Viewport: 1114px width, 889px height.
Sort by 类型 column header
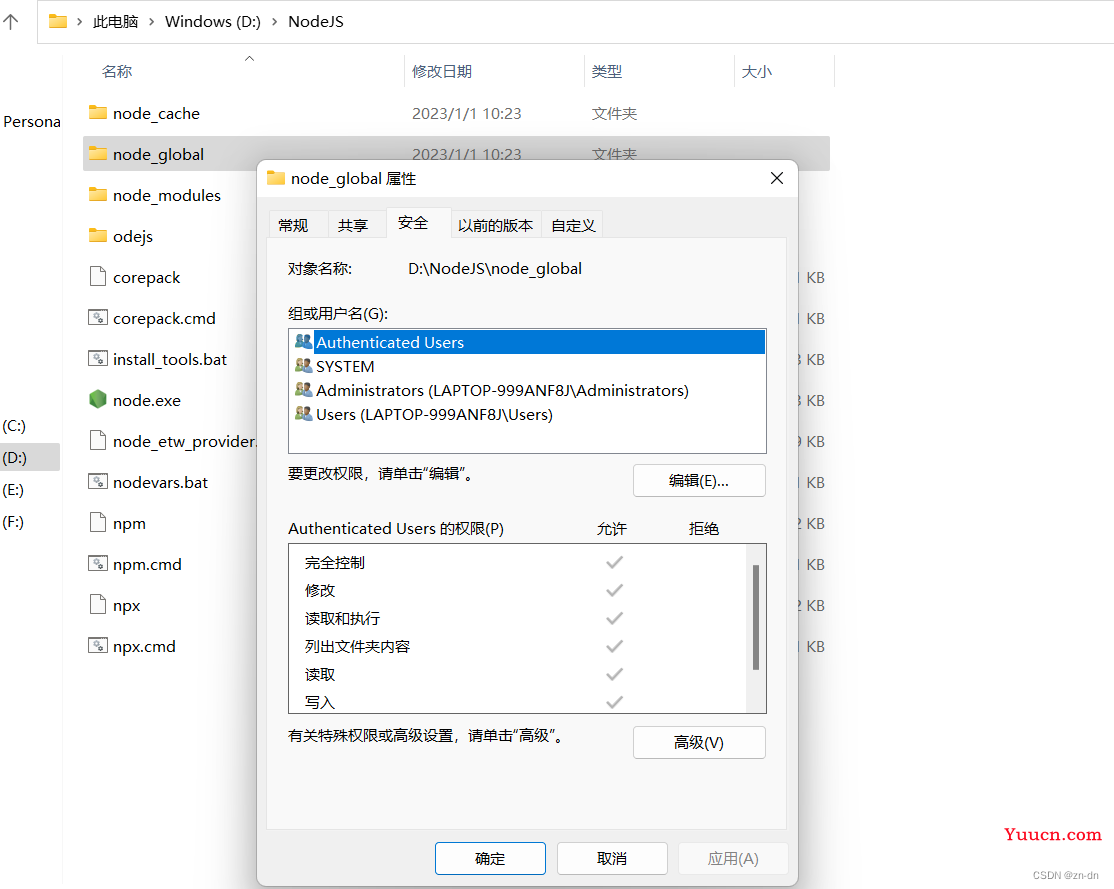(607, 71)
